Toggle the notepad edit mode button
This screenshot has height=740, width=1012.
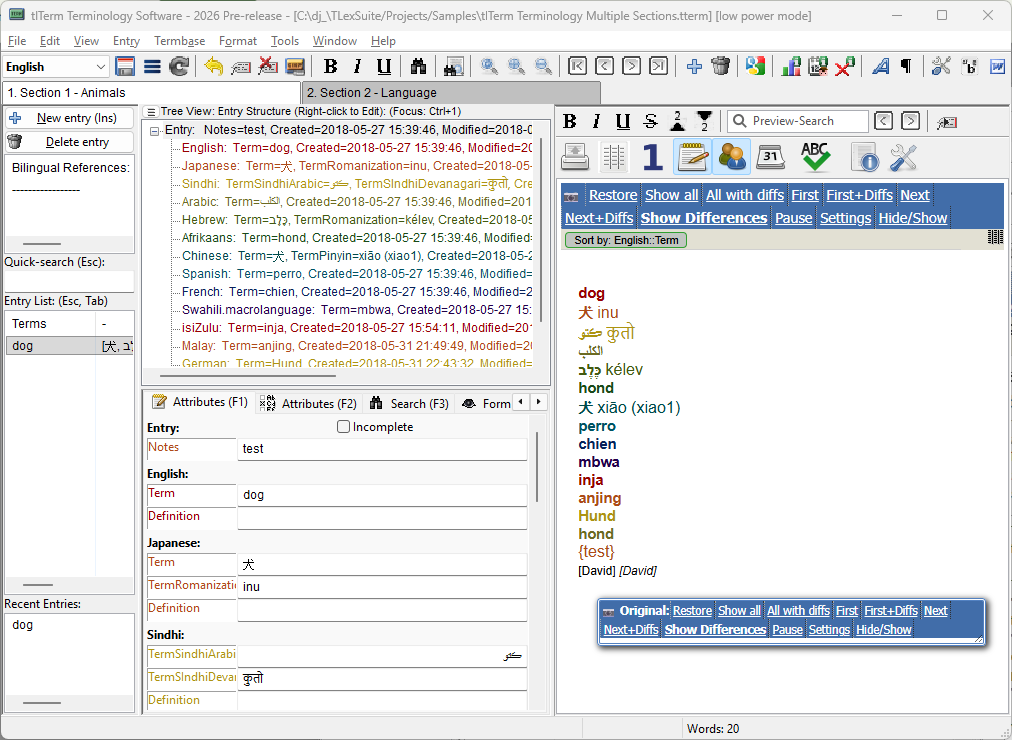[693, 157]
